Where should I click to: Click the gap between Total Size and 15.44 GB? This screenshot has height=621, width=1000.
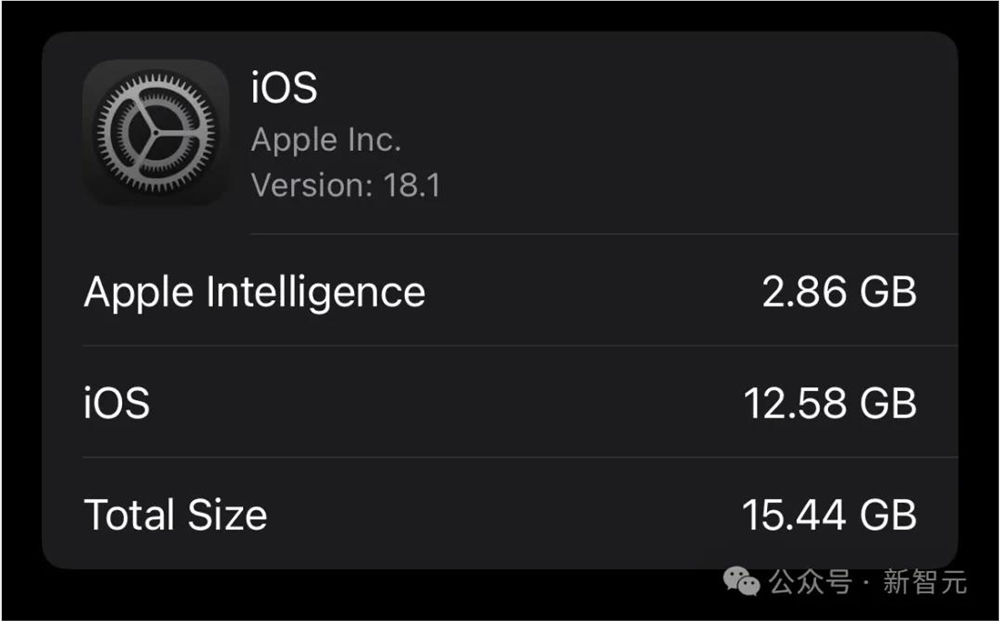tap(504, 515)
